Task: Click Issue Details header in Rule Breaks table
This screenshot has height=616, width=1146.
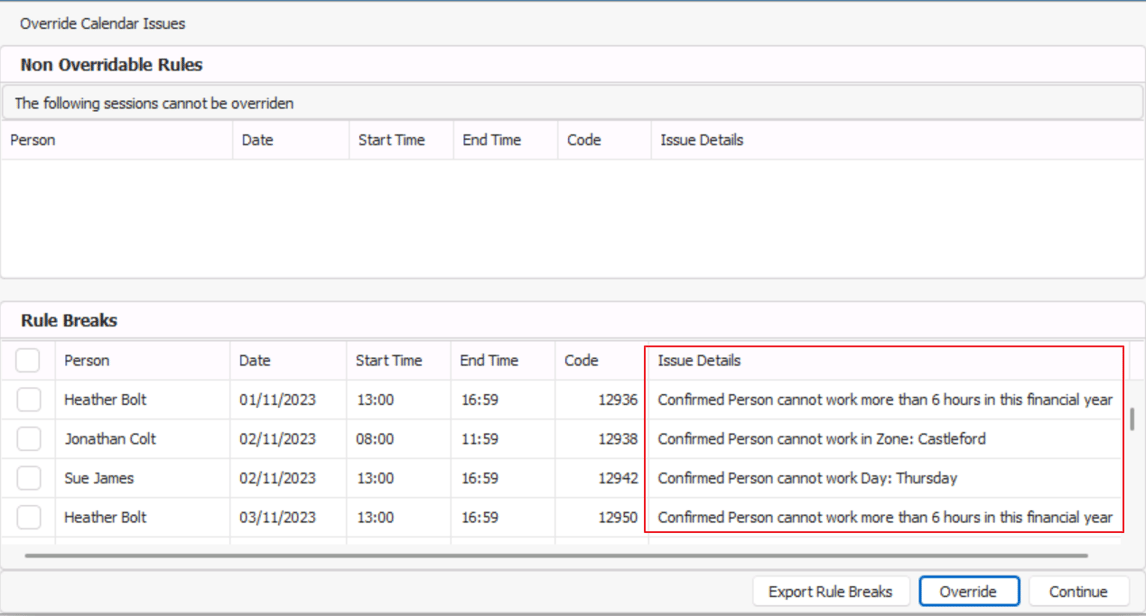Action: tap(699, 360)
